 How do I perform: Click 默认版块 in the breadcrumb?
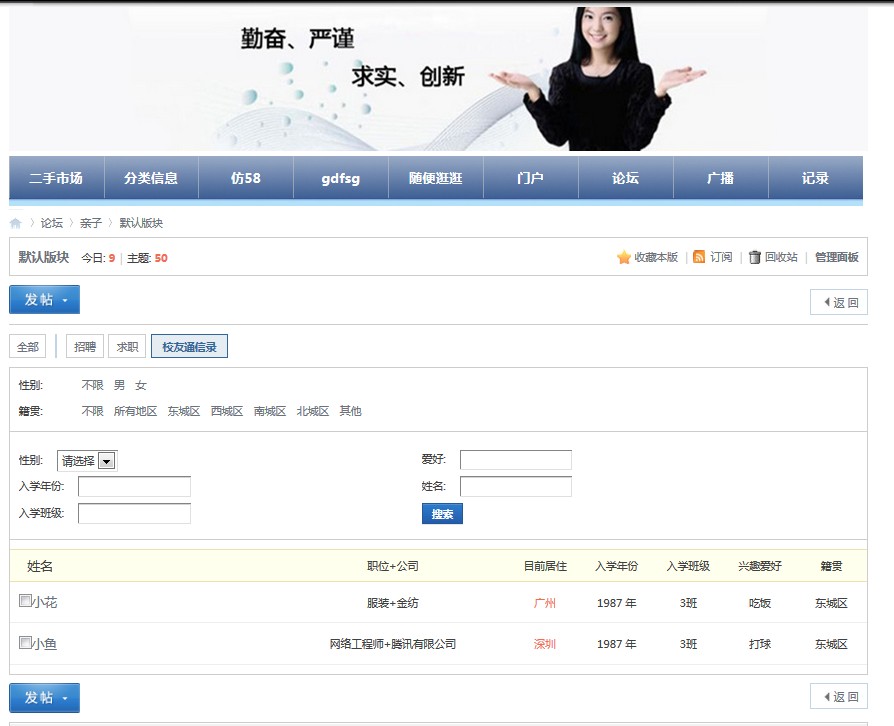coord(141,223)
